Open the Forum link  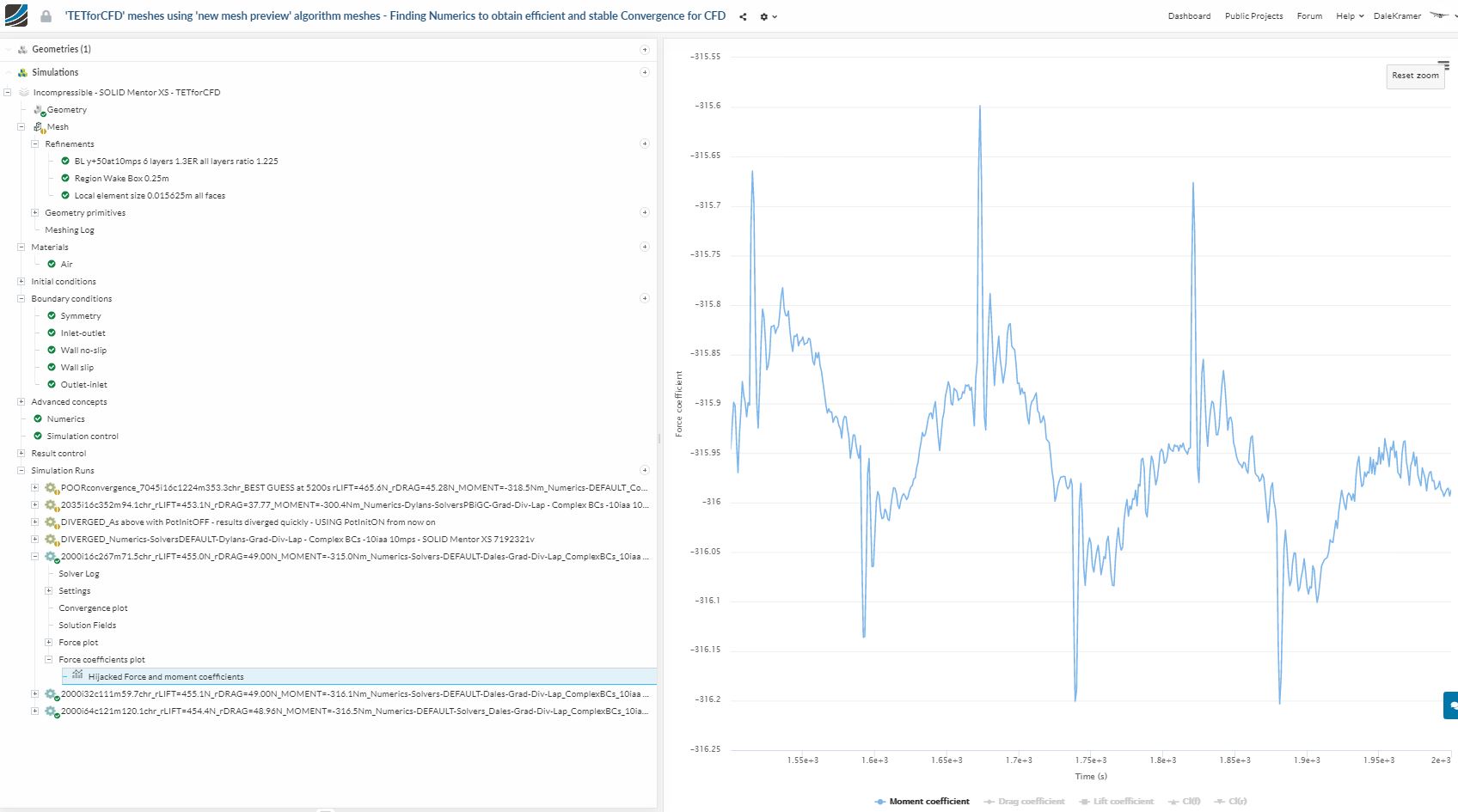pyautogui.click(x=1309, y=16)
